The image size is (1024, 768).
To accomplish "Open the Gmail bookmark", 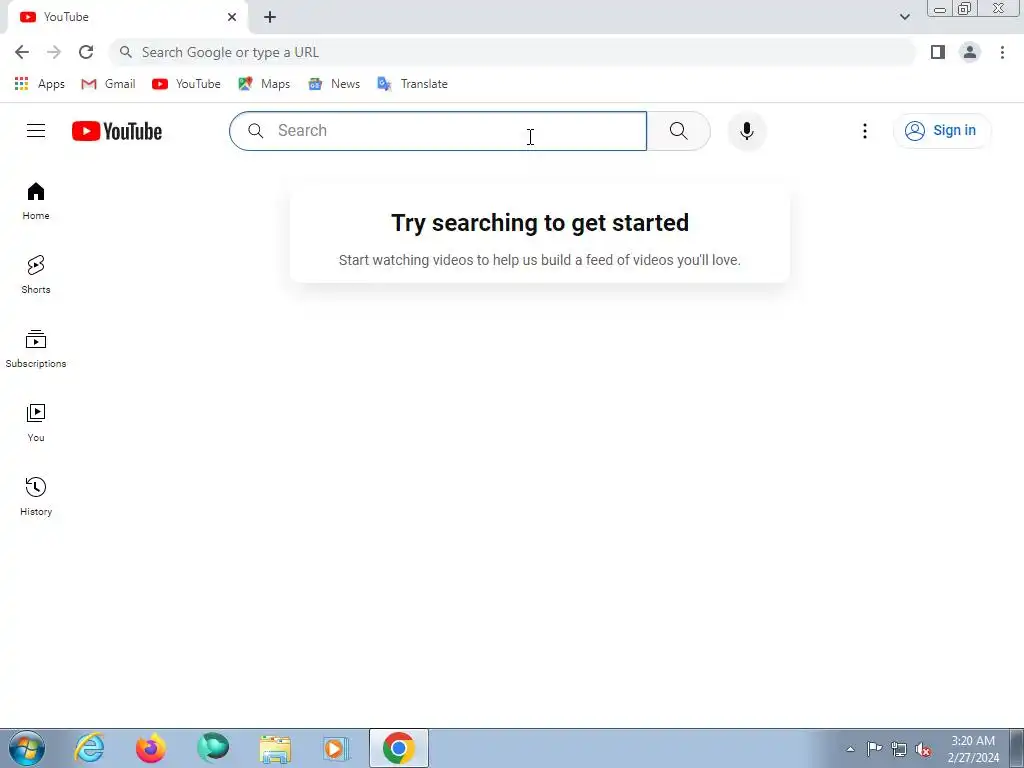I will point(108,84).
